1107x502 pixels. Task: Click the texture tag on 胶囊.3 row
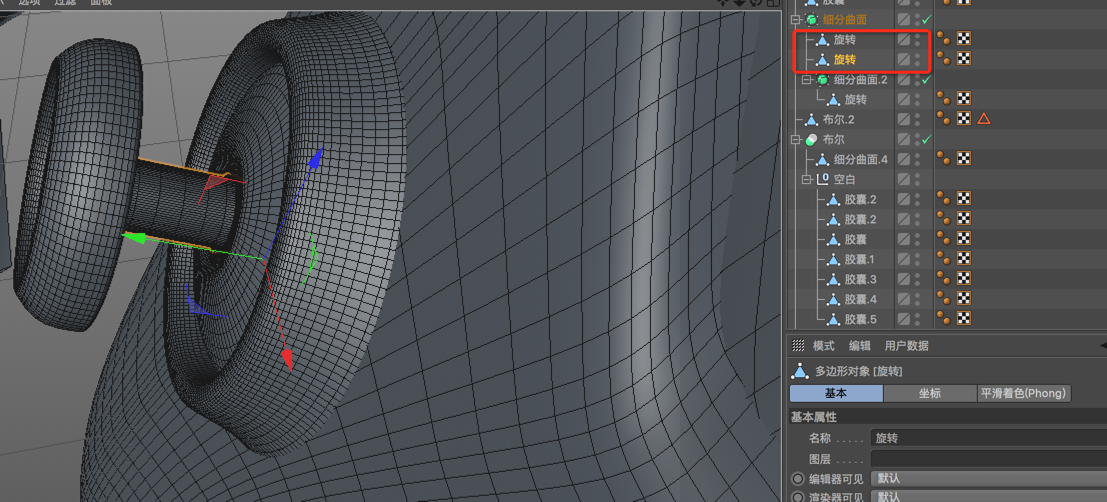tap(964, 277)
